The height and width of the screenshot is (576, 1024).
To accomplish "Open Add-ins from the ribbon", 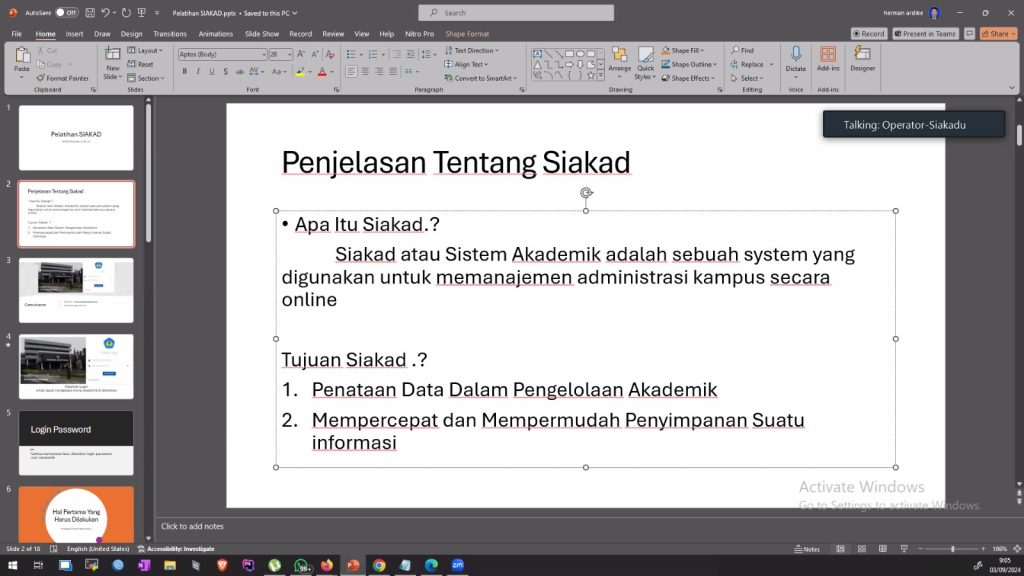I will pos(828,58).
